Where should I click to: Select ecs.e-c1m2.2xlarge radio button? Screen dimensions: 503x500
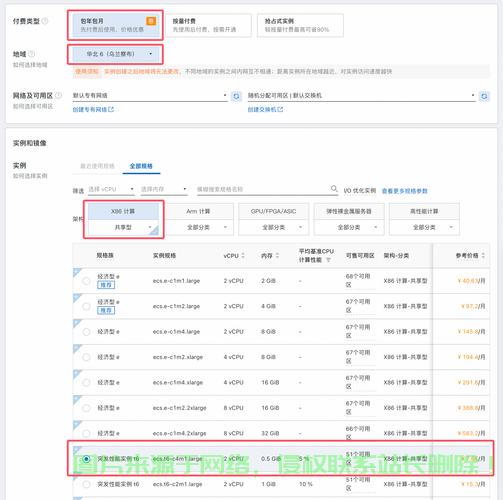86,408
